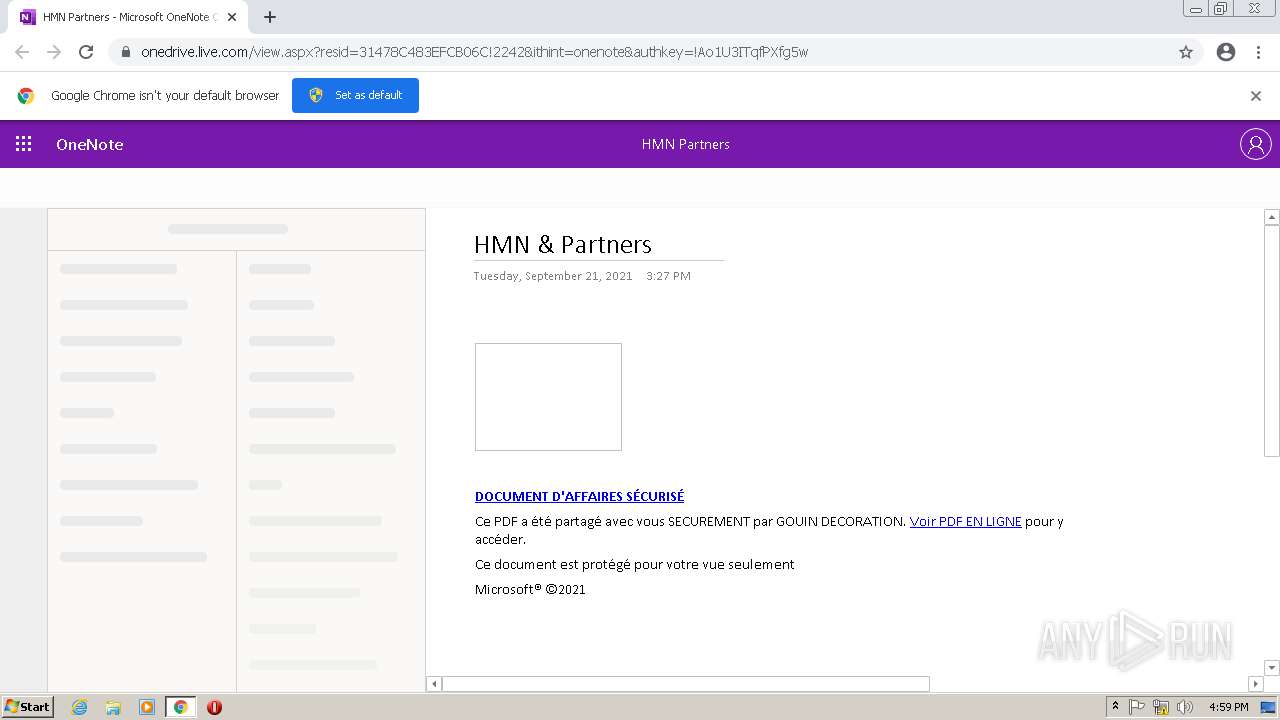Open the DOCUMENT D'AFFAIRES SÉCURISÉ link
The width and height of the screenshot is (1280, 720).
[x=579, y=496]
